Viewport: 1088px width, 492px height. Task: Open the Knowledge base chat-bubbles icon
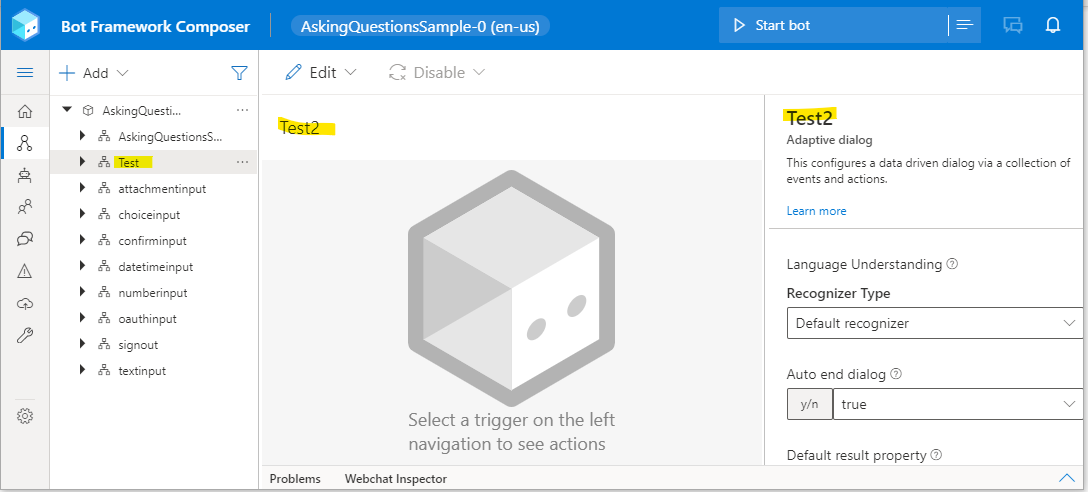[x=25, y=239]
